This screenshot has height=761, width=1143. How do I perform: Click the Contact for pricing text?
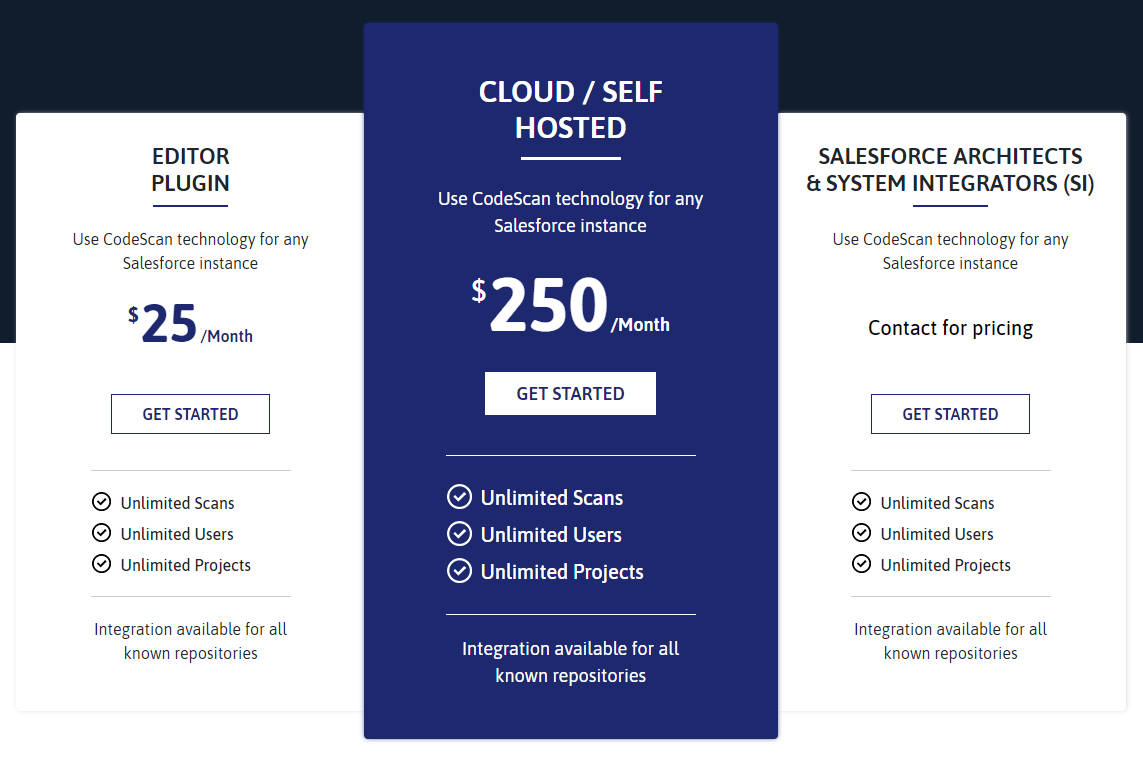click(950, 328)
